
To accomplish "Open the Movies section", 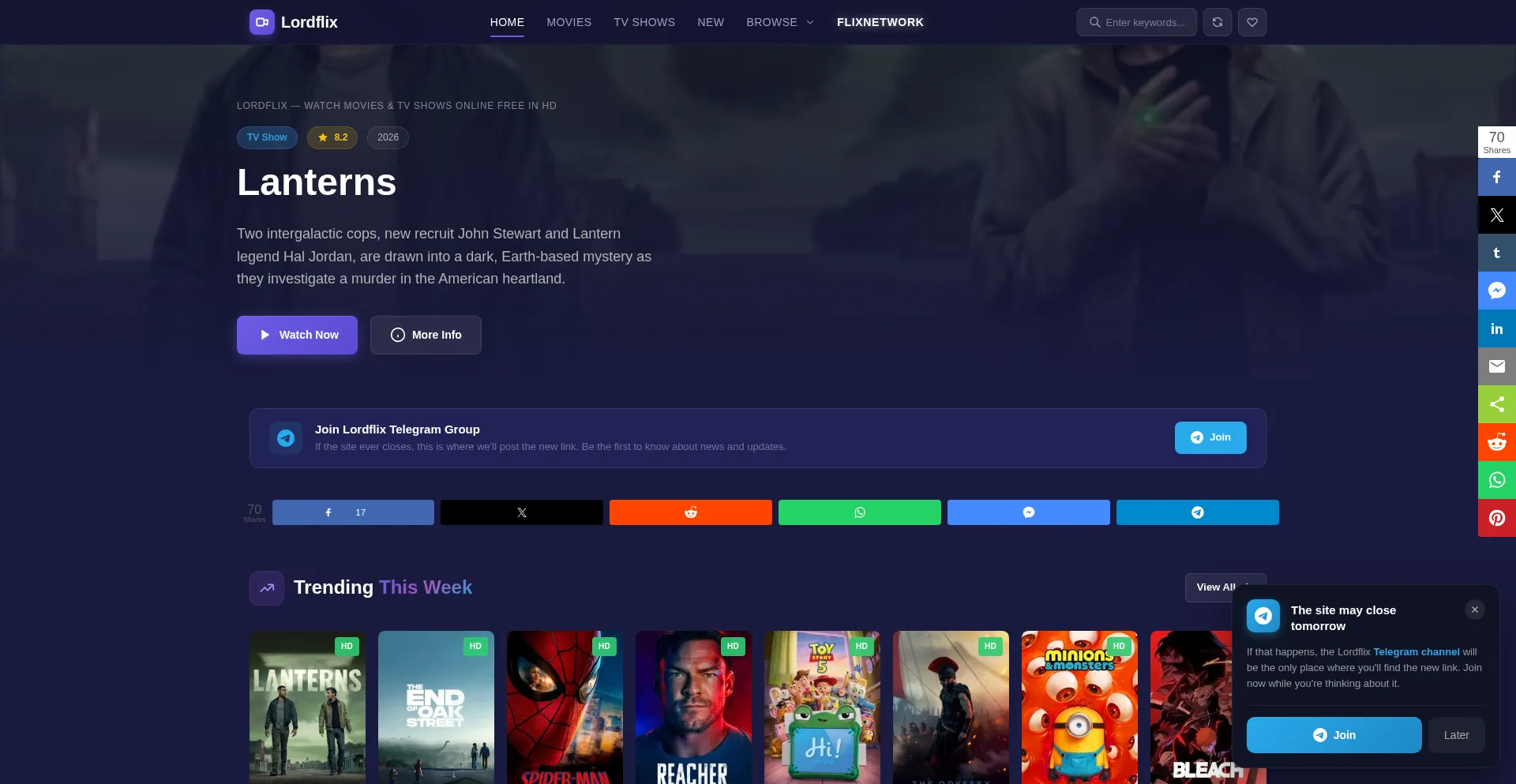I will point(569,22).
